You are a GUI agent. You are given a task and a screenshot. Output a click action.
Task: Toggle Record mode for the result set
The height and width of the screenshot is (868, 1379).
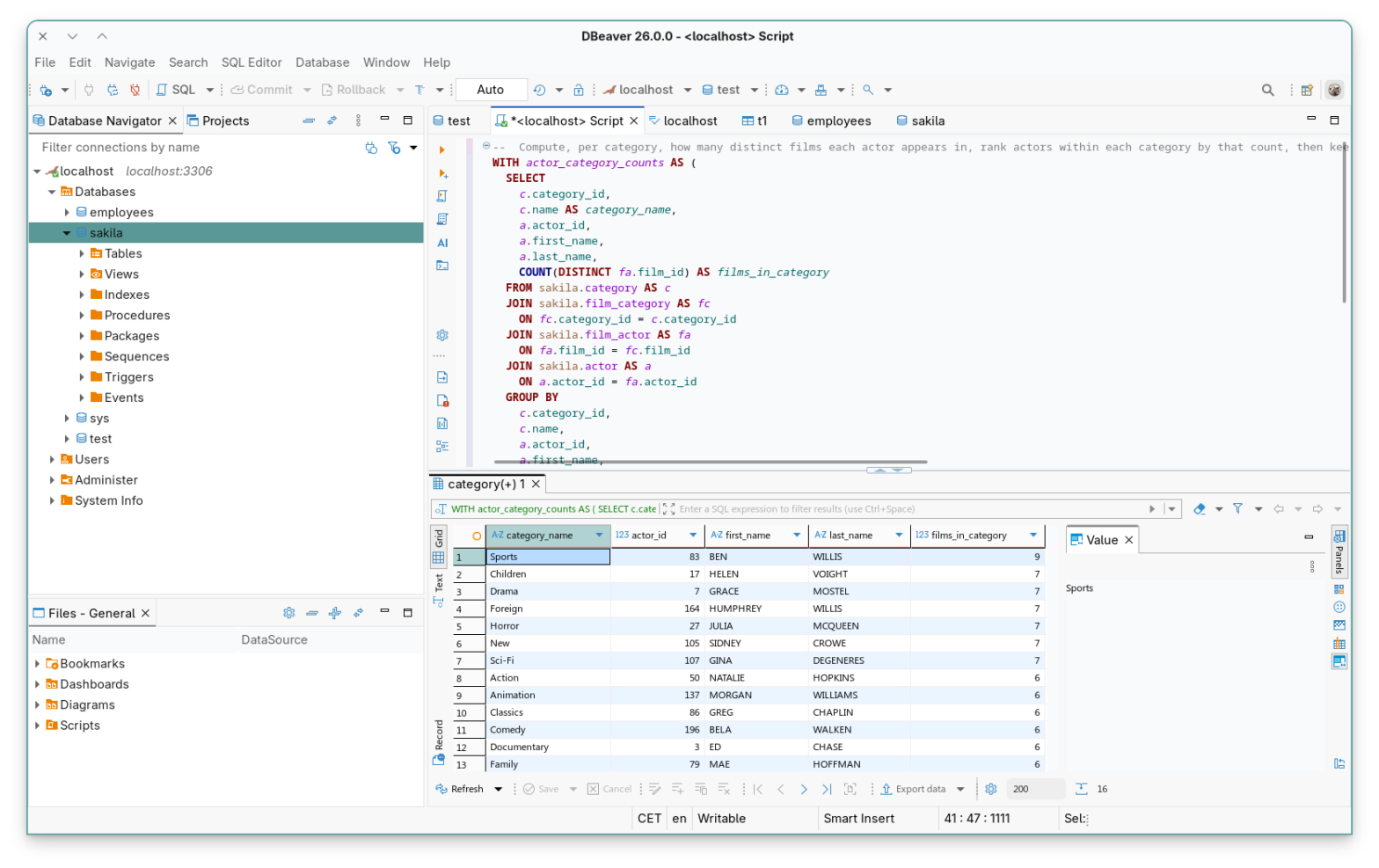click(x=439, y=741)
